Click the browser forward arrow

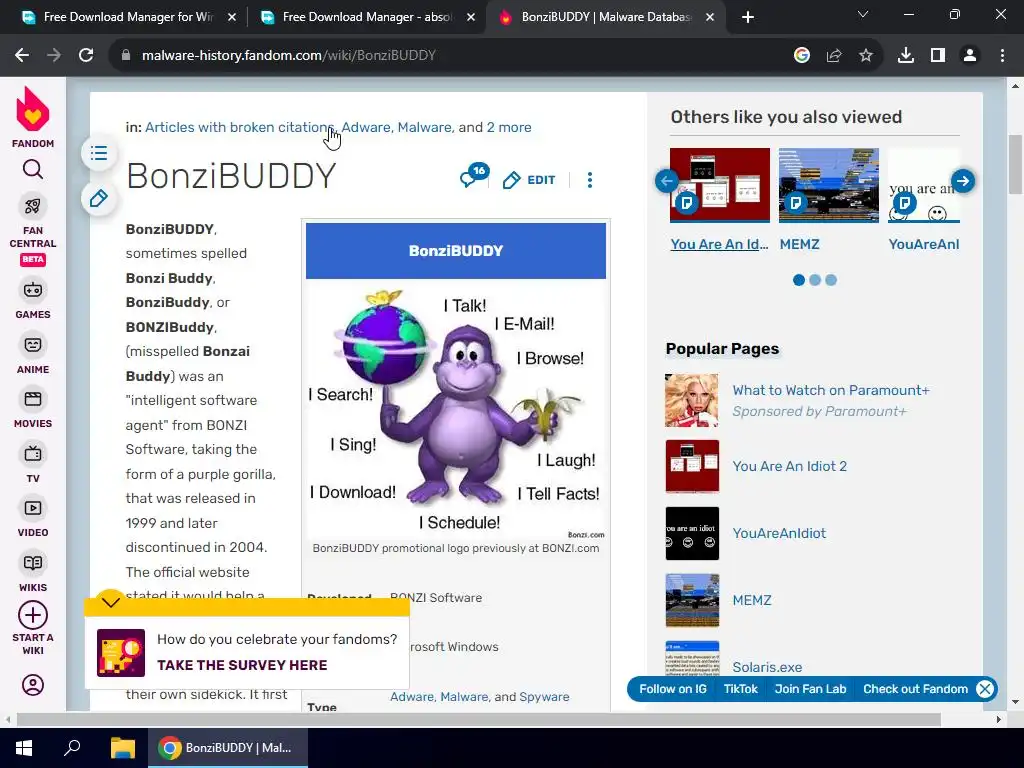[x=54, y=56]
